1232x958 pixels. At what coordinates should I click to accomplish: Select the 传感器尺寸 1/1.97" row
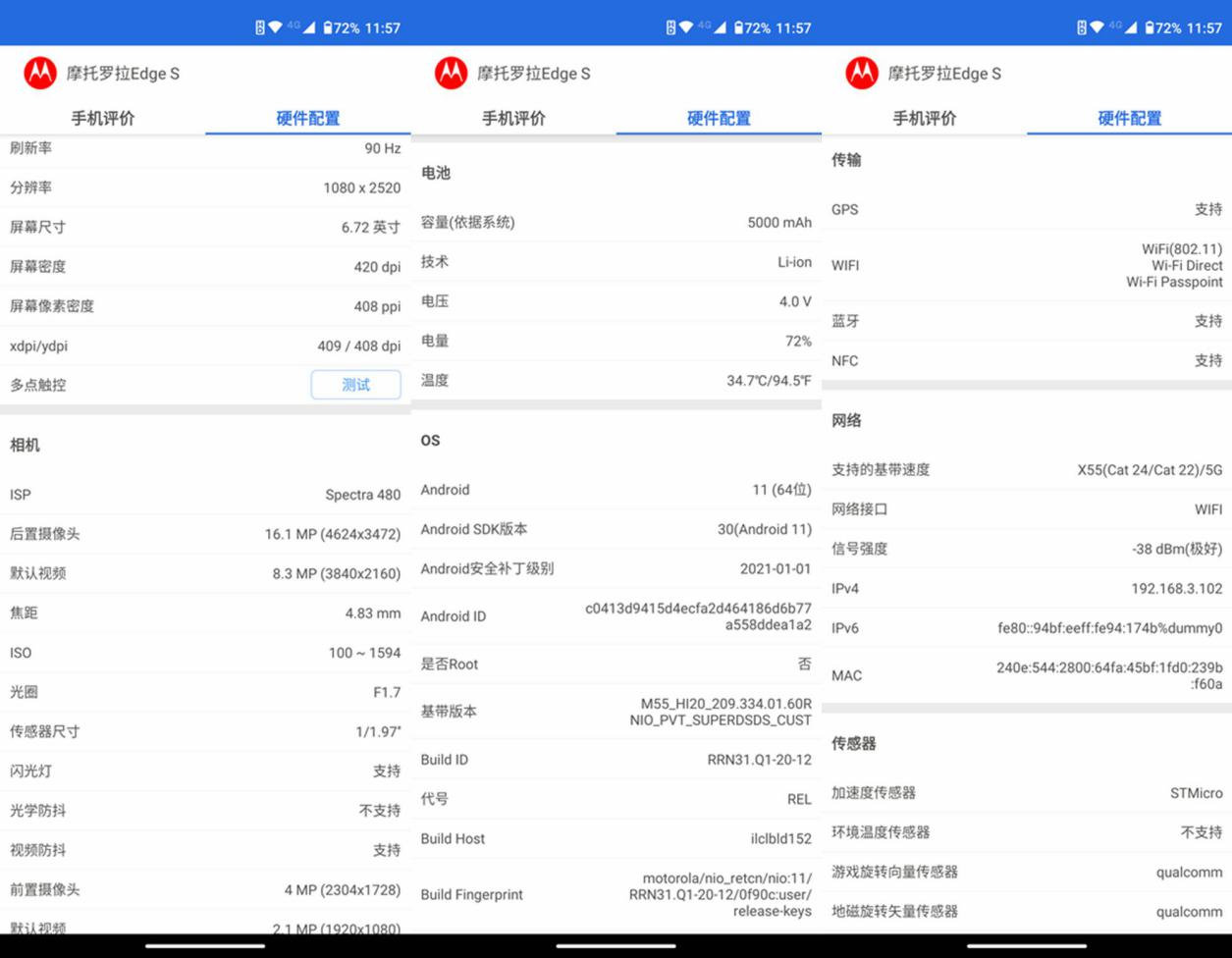click(x=205, y=731)
